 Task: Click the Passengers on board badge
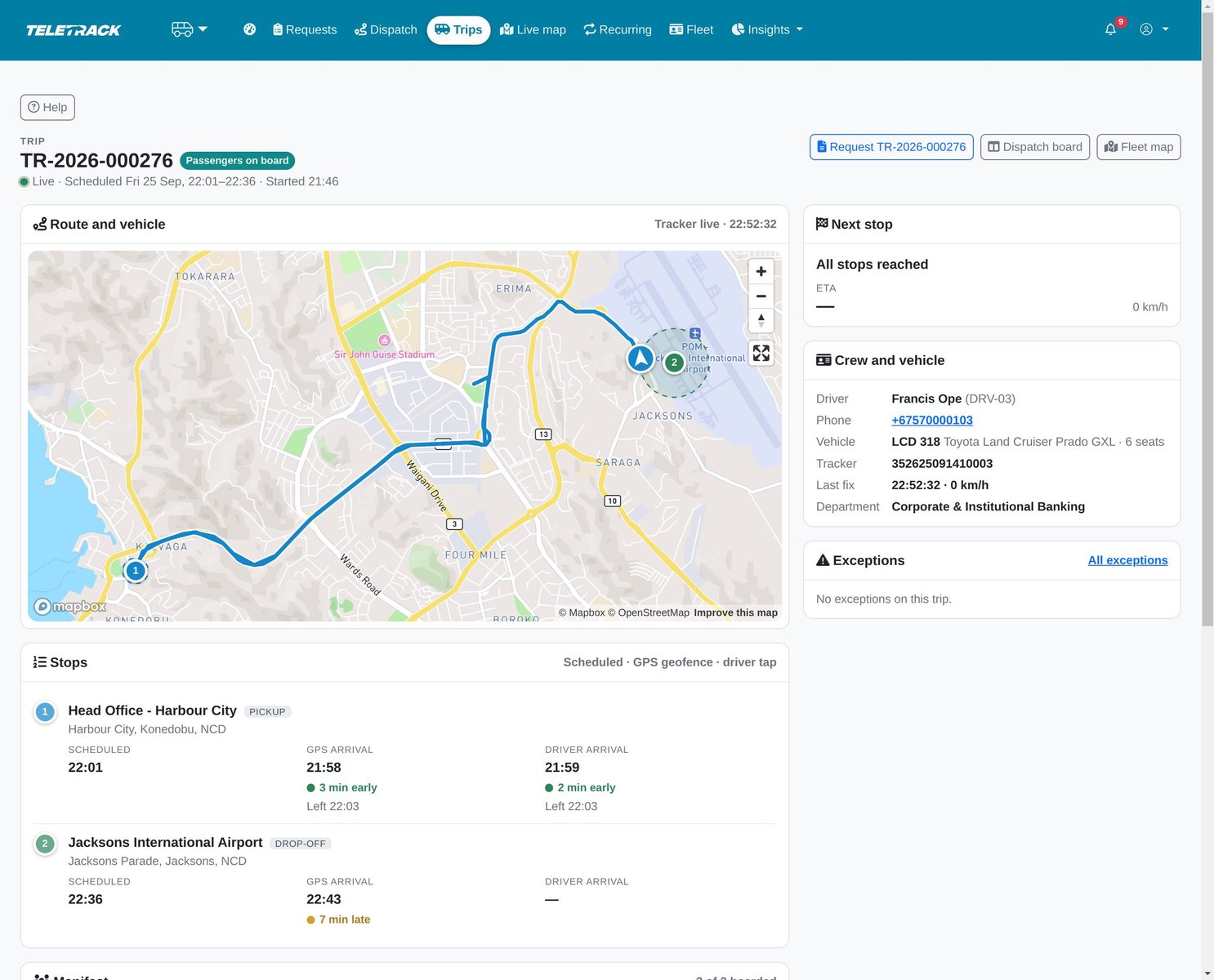[237, 160]
